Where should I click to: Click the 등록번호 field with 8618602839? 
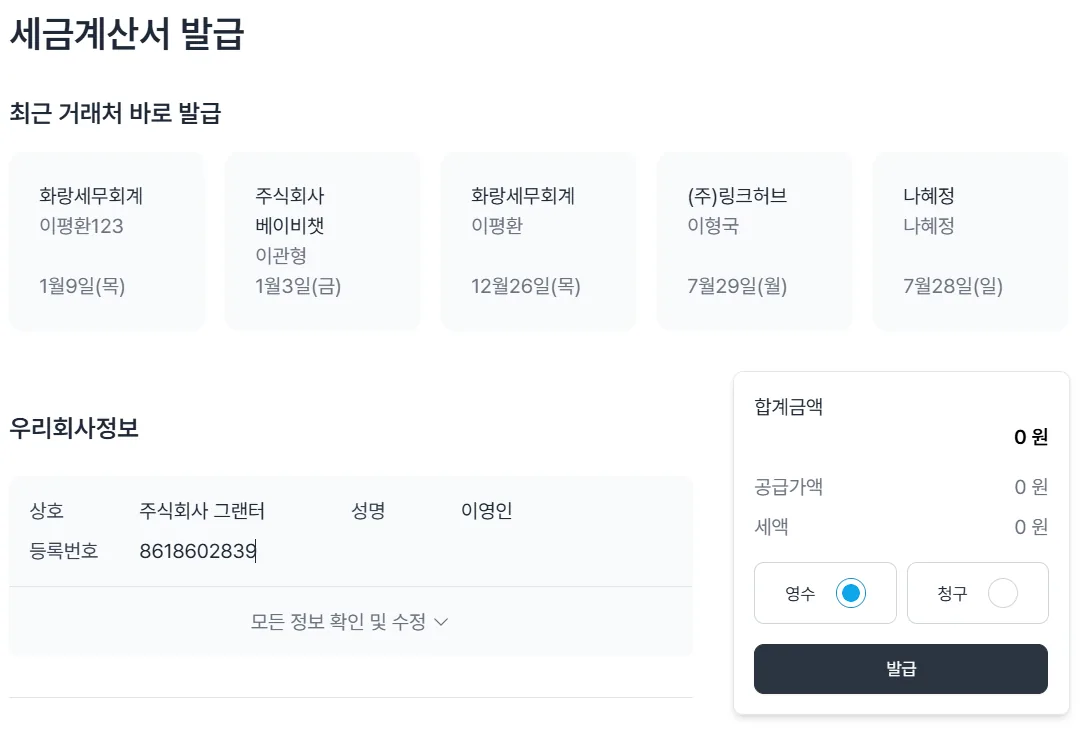pos(198,551)
